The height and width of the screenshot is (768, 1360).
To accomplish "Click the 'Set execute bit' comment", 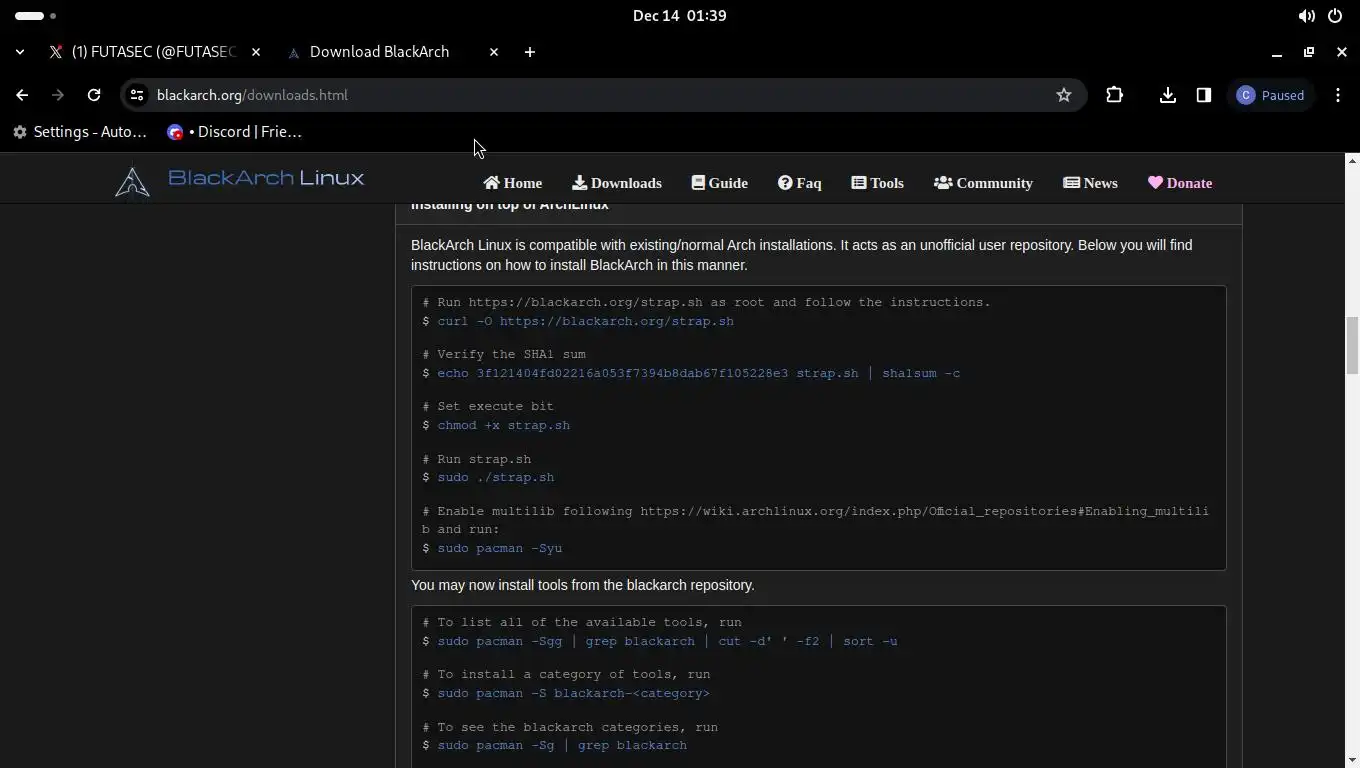I will coord(488,406).
